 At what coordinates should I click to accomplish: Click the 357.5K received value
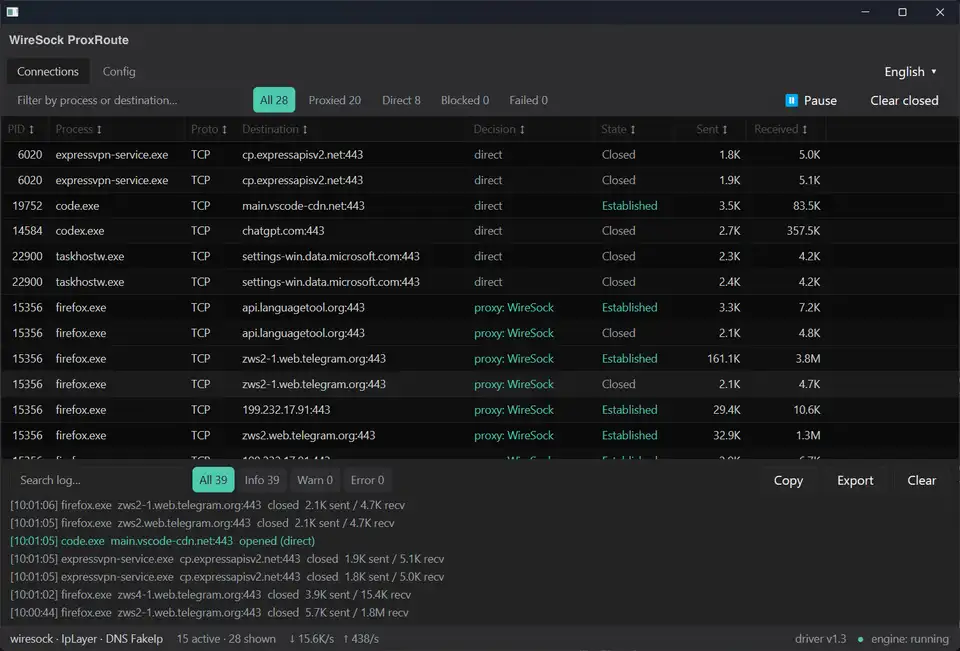(803, 231)
